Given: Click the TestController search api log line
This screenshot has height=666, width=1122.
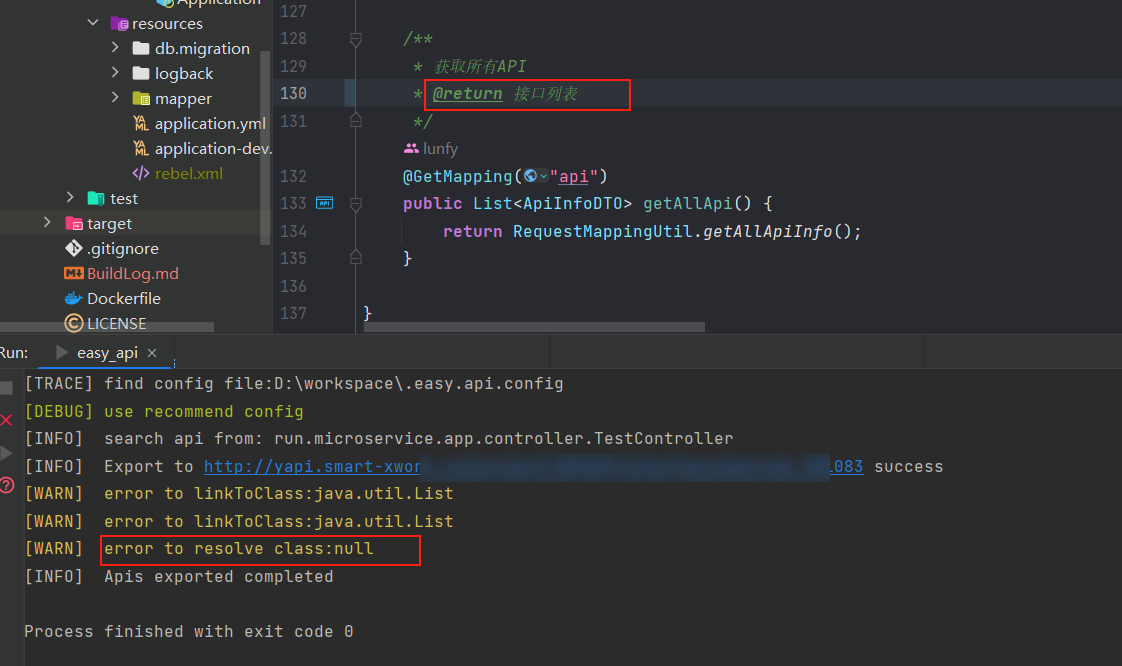Looking at the screenshot, I should pos(419,439).
